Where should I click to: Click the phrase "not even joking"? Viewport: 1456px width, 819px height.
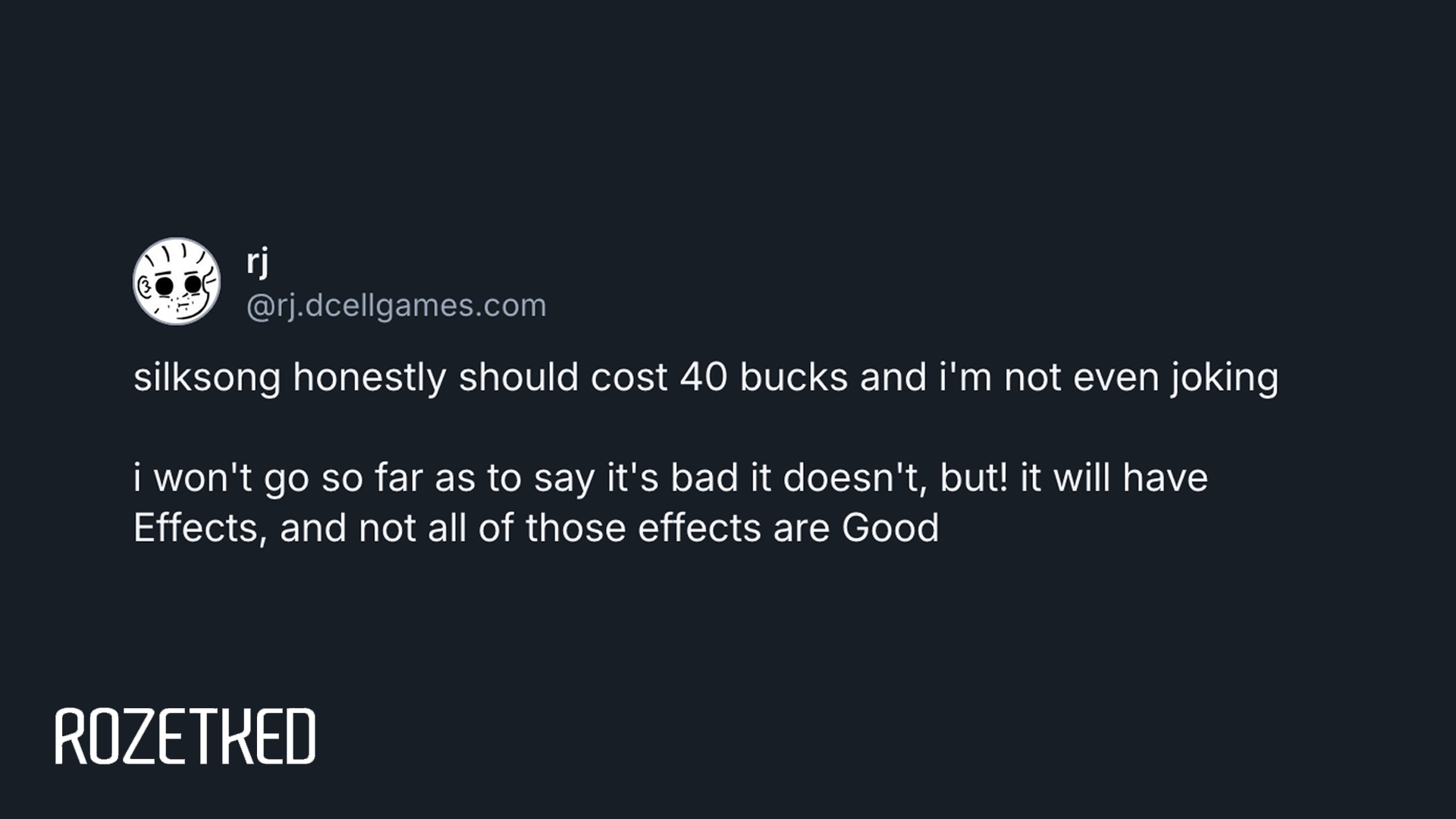click(1141, 378)
